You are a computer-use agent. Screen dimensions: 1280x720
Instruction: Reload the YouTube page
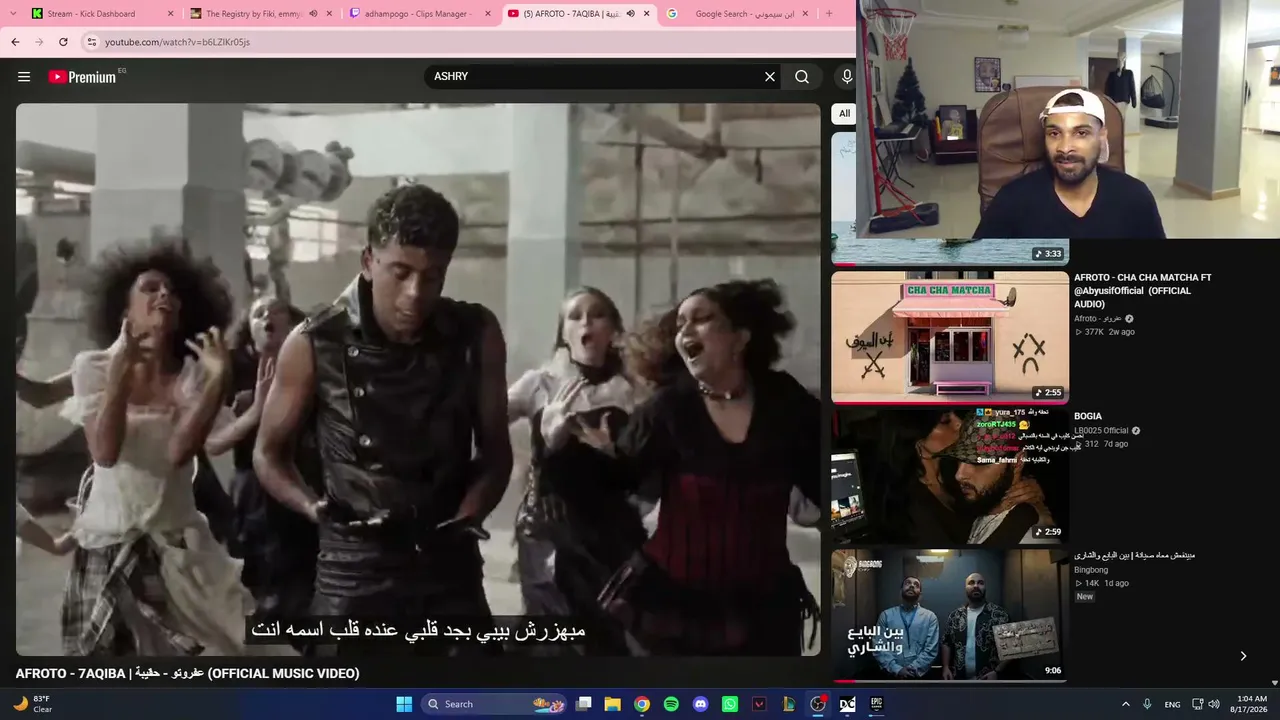pos(63,42)
